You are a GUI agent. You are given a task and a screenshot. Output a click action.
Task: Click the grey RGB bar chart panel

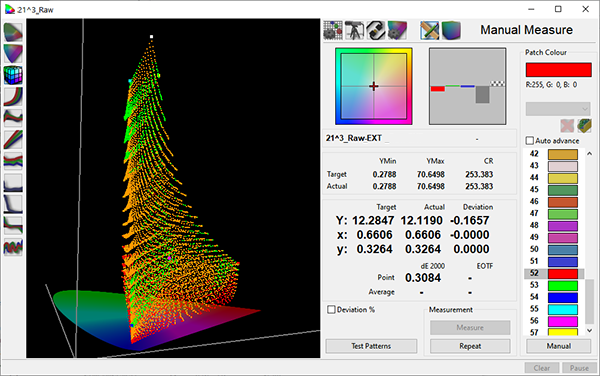[x=467, y=86]
